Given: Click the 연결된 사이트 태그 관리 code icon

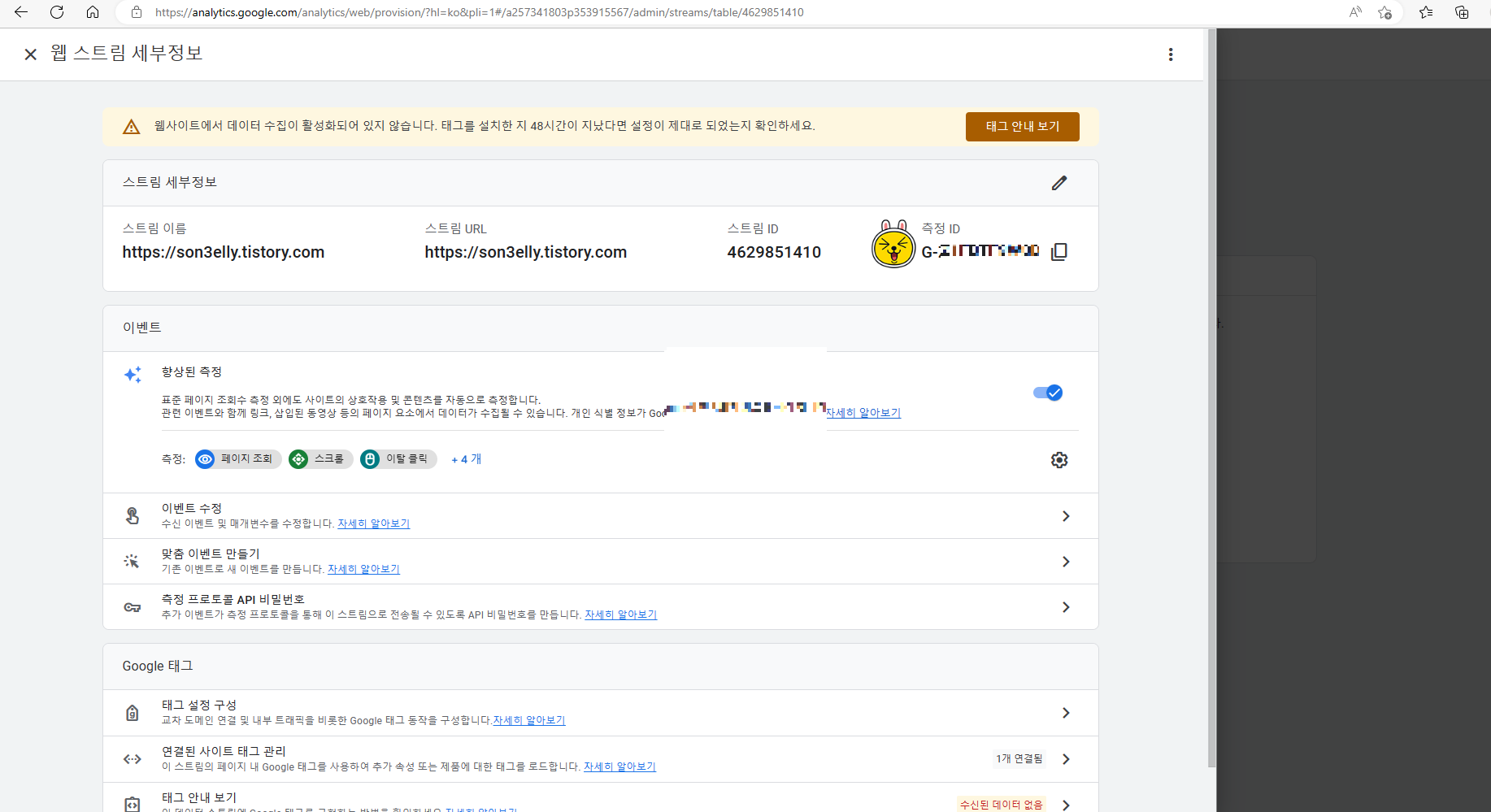Looking at the screenshot, I should point(133,759).
